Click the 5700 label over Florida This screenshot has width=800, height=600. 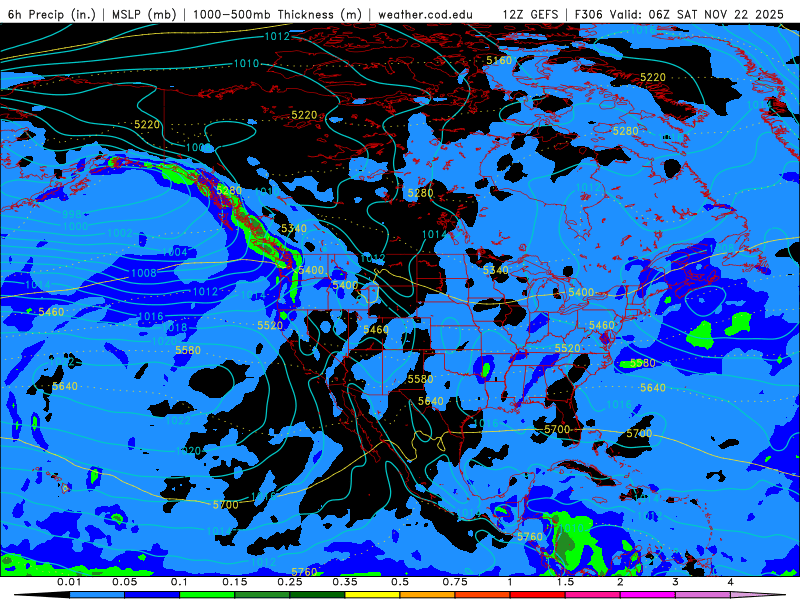coord(557,430)
